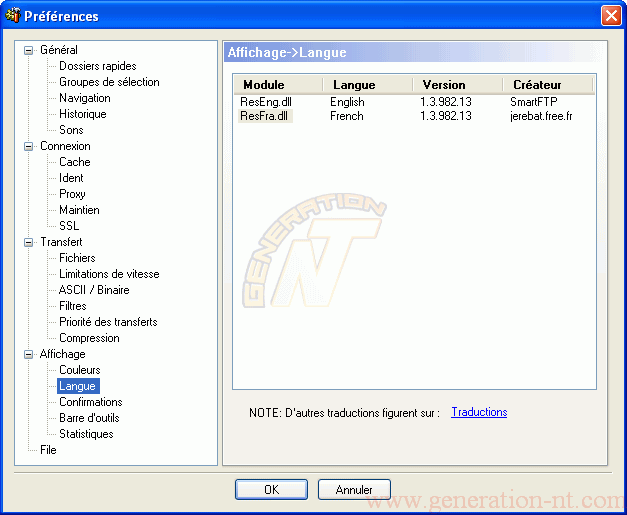The width and height of the screenshot is (627, 515).
Task: Click the 1.3.982.13 version in the ResFra.dll row
Action: (x=445, y=116)
